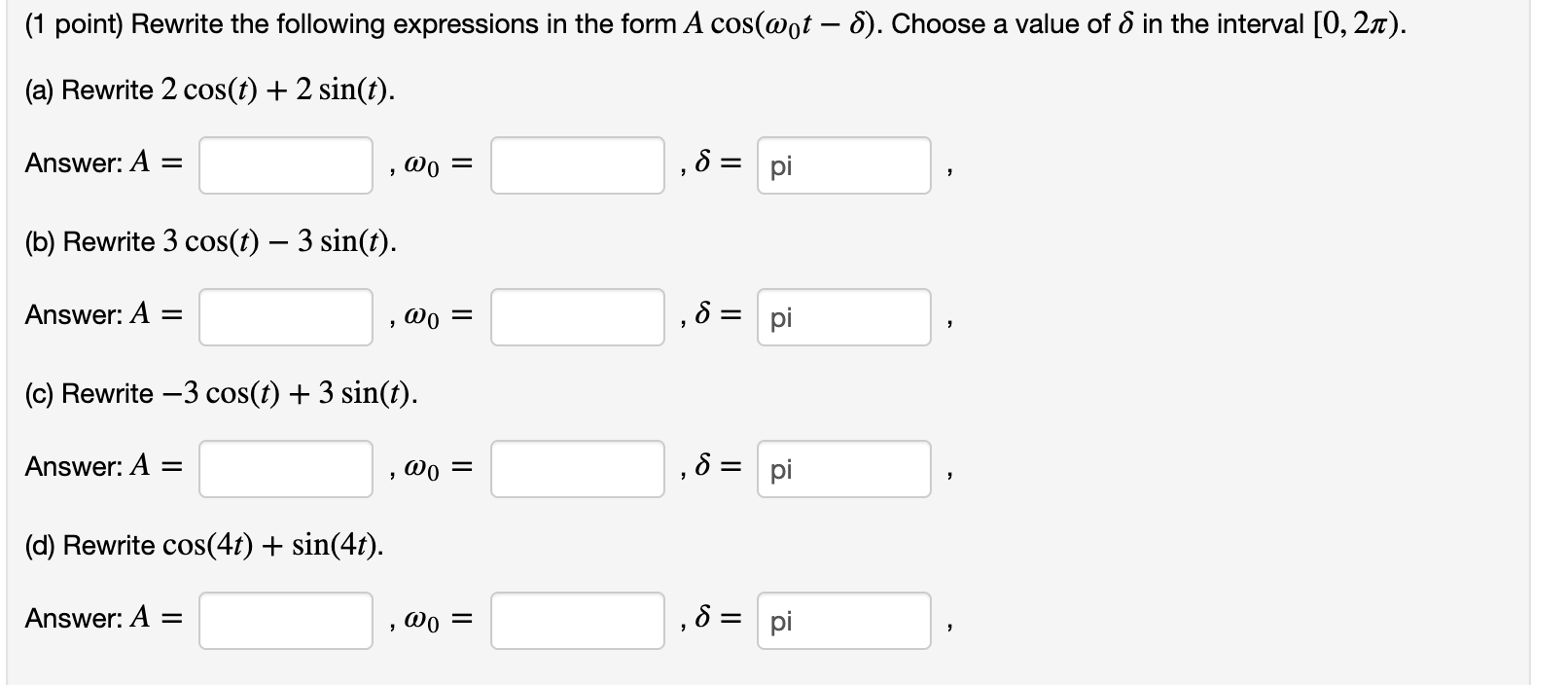This screenshot has height=685, width=1568.
Task: Click the ω0 input field for part (c)
Action: click(x=577, y=468)
